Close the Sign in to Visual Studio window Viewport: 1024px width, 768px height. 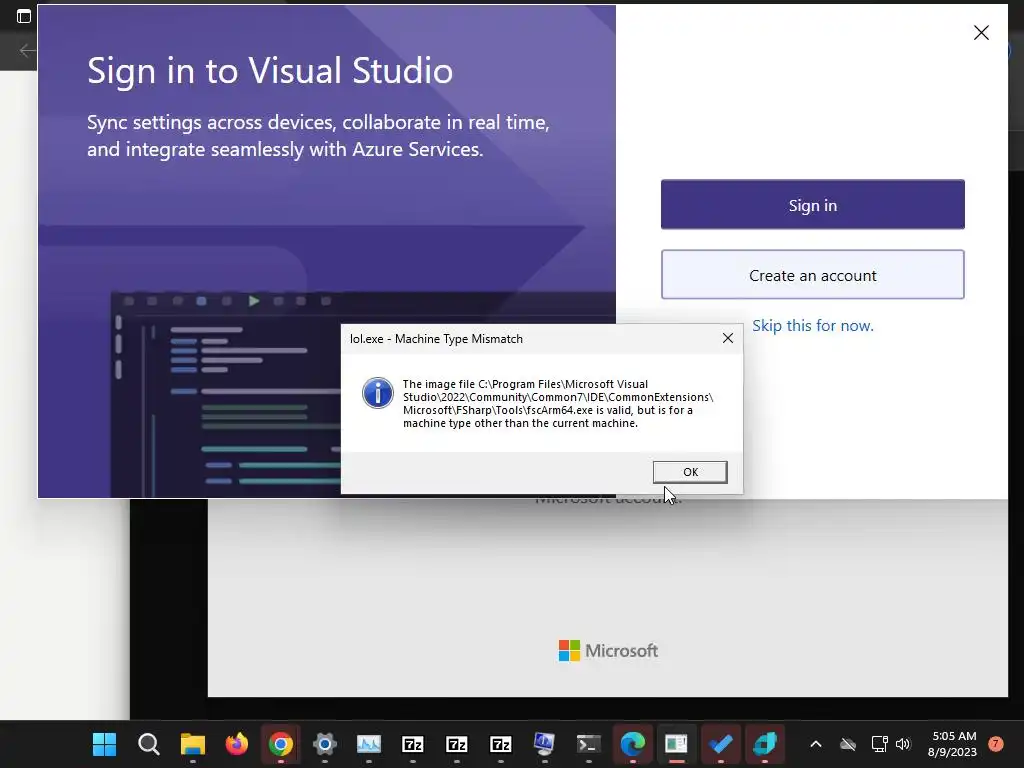981,33
